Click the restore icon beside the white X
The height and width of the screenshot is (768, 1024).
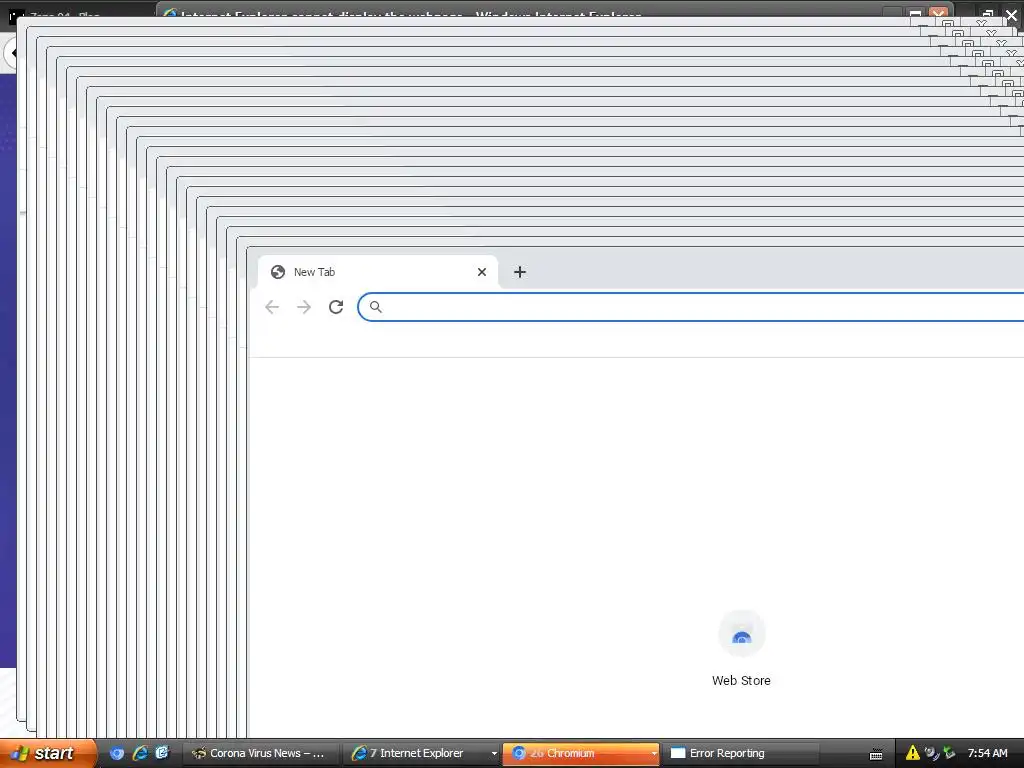coord(987,14)
